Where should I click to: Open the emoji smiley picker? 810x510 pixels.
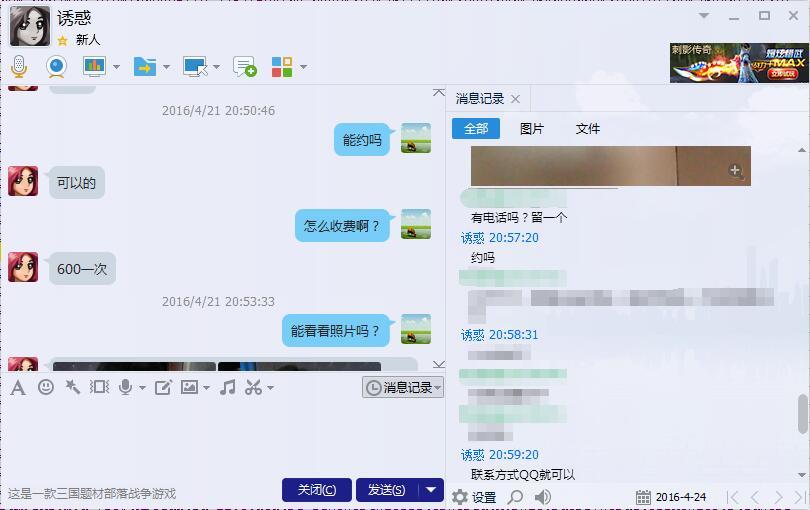click(x=46, y=387)
